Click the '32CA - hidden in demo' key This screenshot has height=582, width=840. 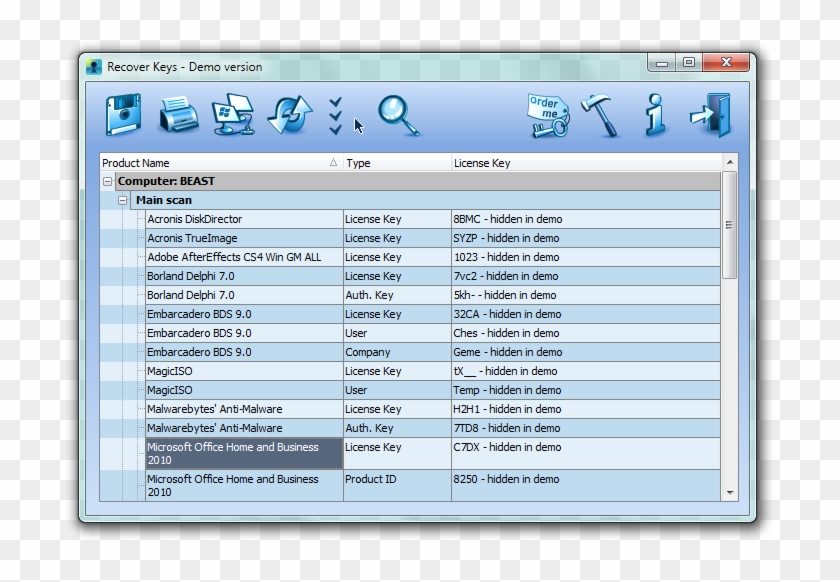pos(507,314)
